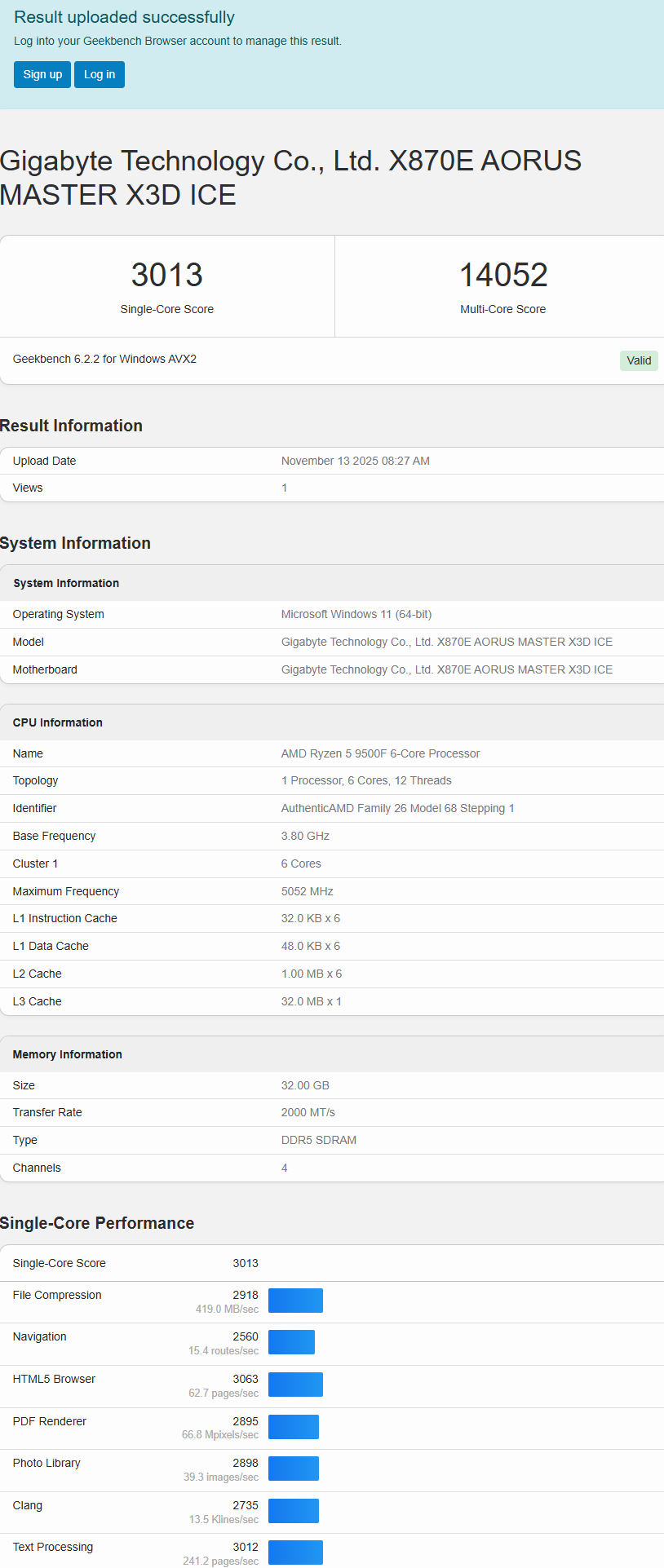Image resolution: width=664 pixels, height=1568 pixels.
Task: Click the Navigation score bar
Action: 291,1342
